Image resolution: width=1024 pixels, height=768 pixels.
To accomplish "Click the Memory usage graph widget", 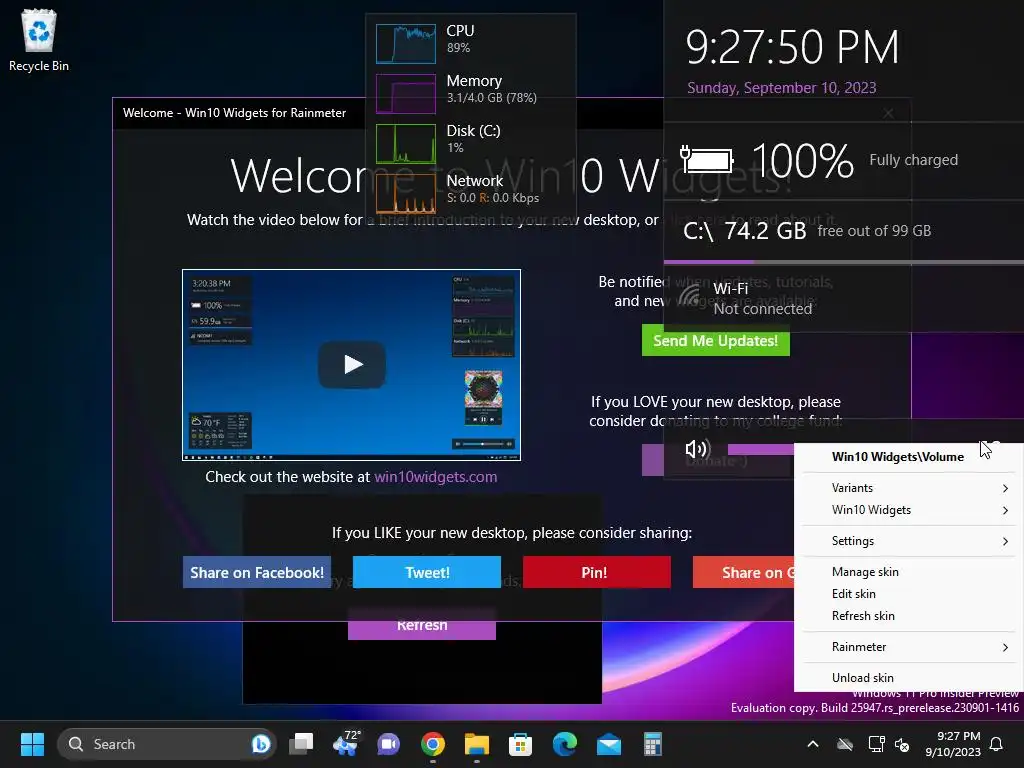I will click(406, 93).
